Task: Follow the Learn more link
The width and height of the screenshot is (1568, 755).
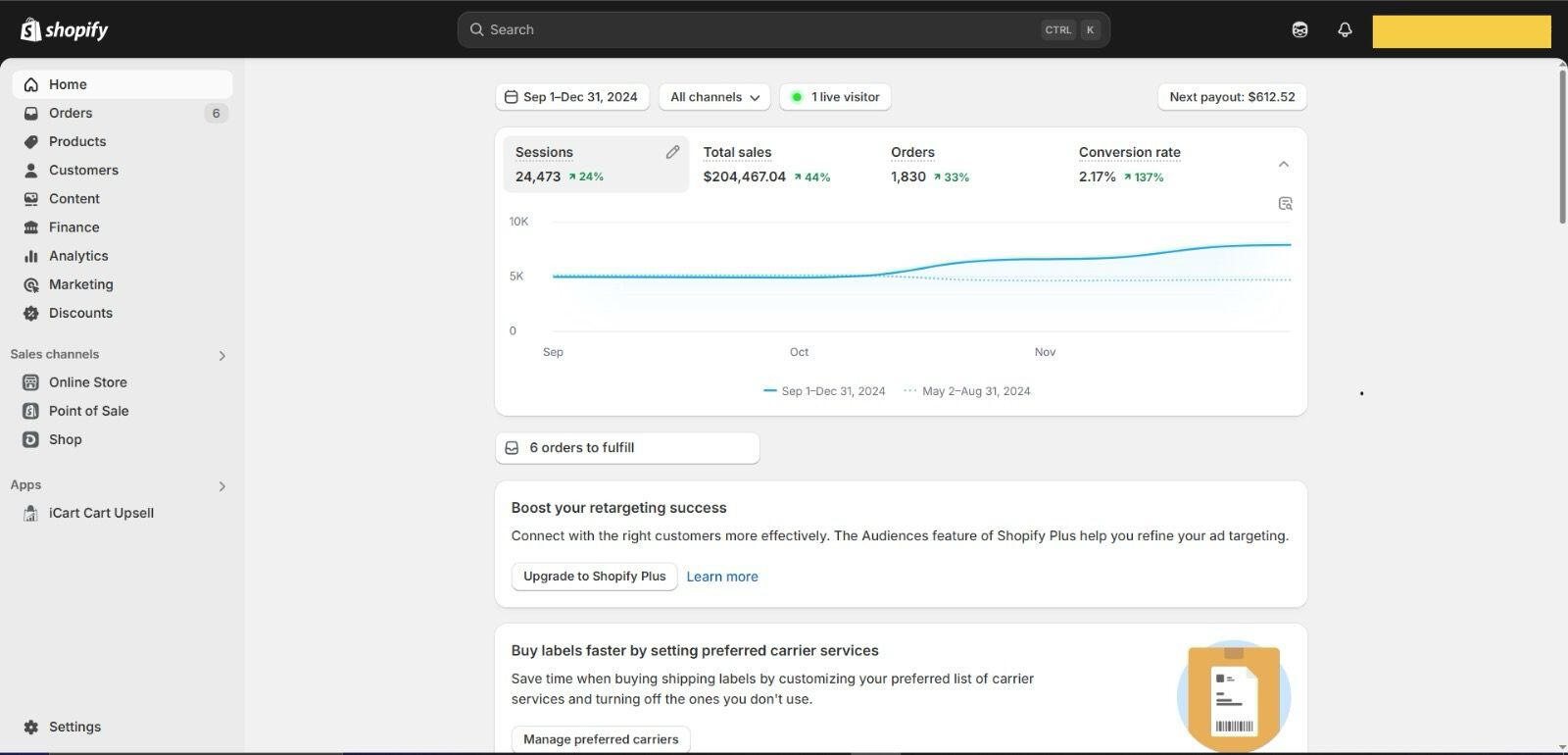Action: (722, 577)
